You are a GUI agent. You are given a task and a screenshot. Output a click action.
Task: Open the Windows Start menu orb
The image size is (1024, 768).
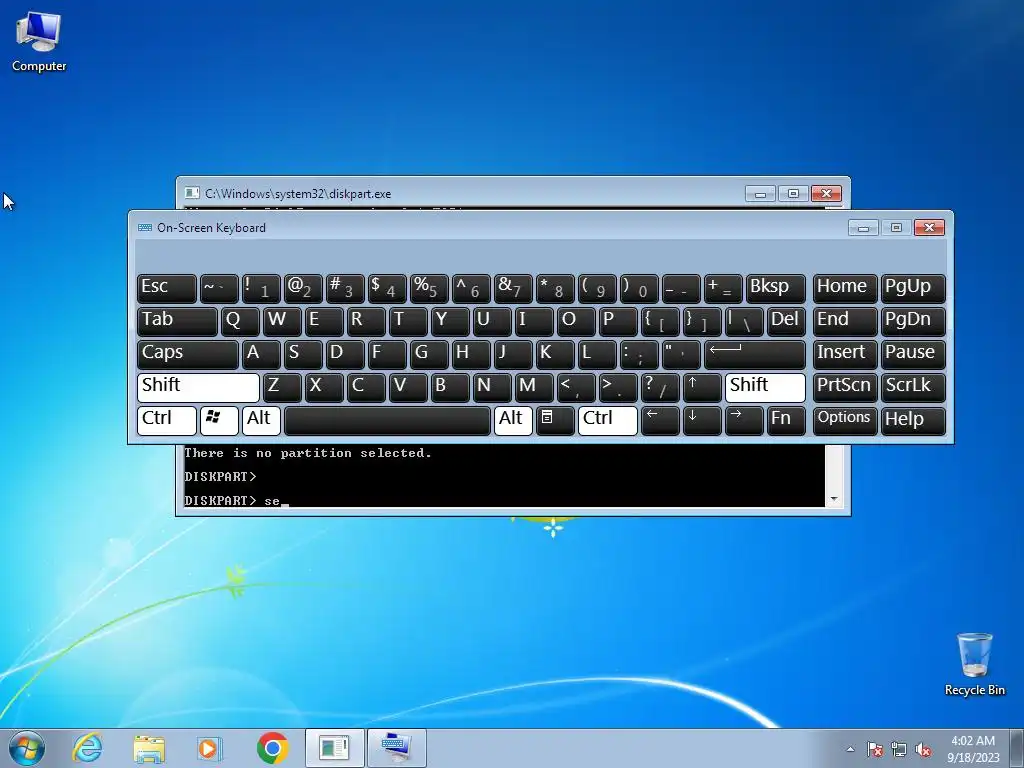[x=27, y=748]
